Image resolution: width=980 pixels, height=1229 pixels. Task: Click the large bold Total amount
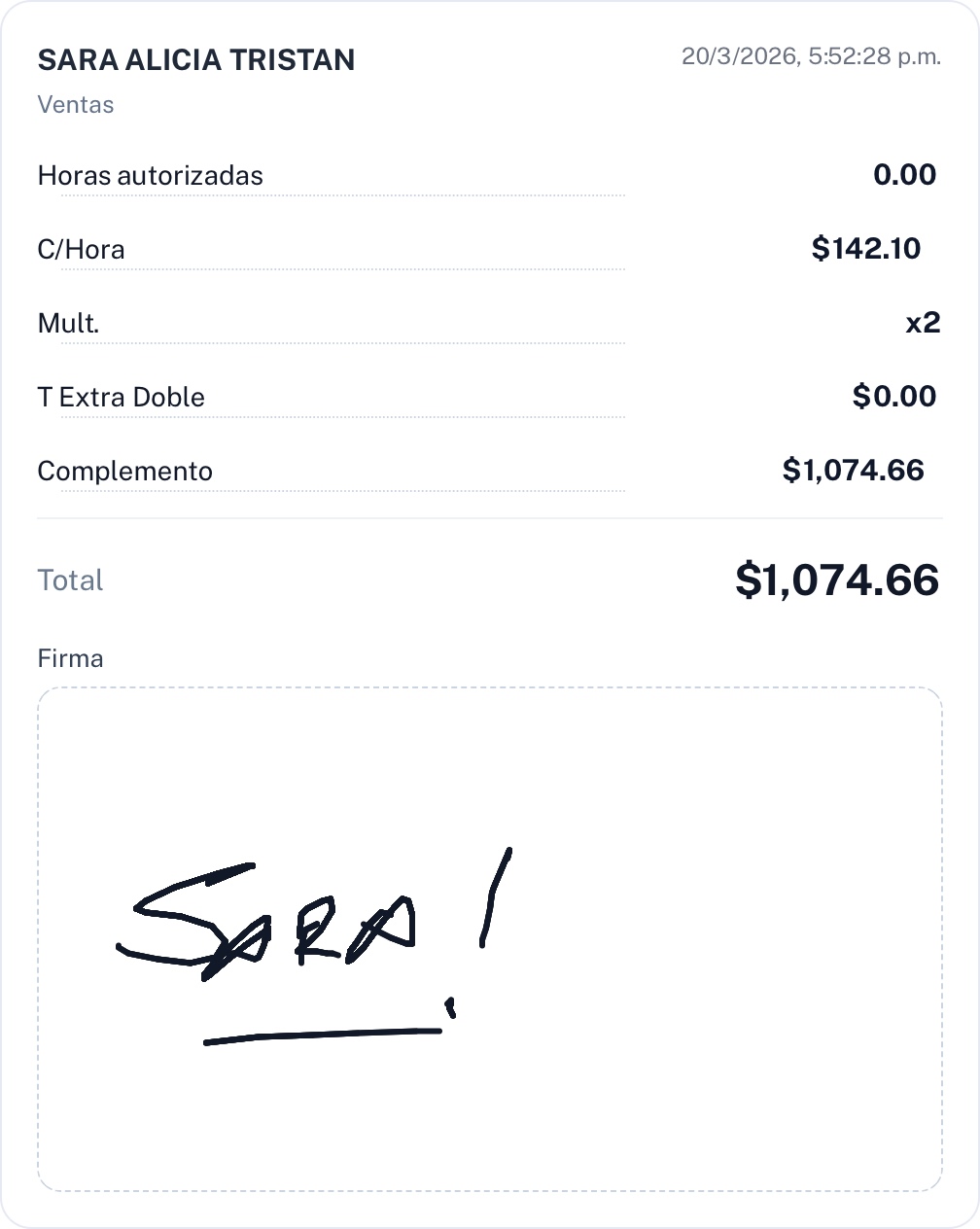[x=836, y=580]
